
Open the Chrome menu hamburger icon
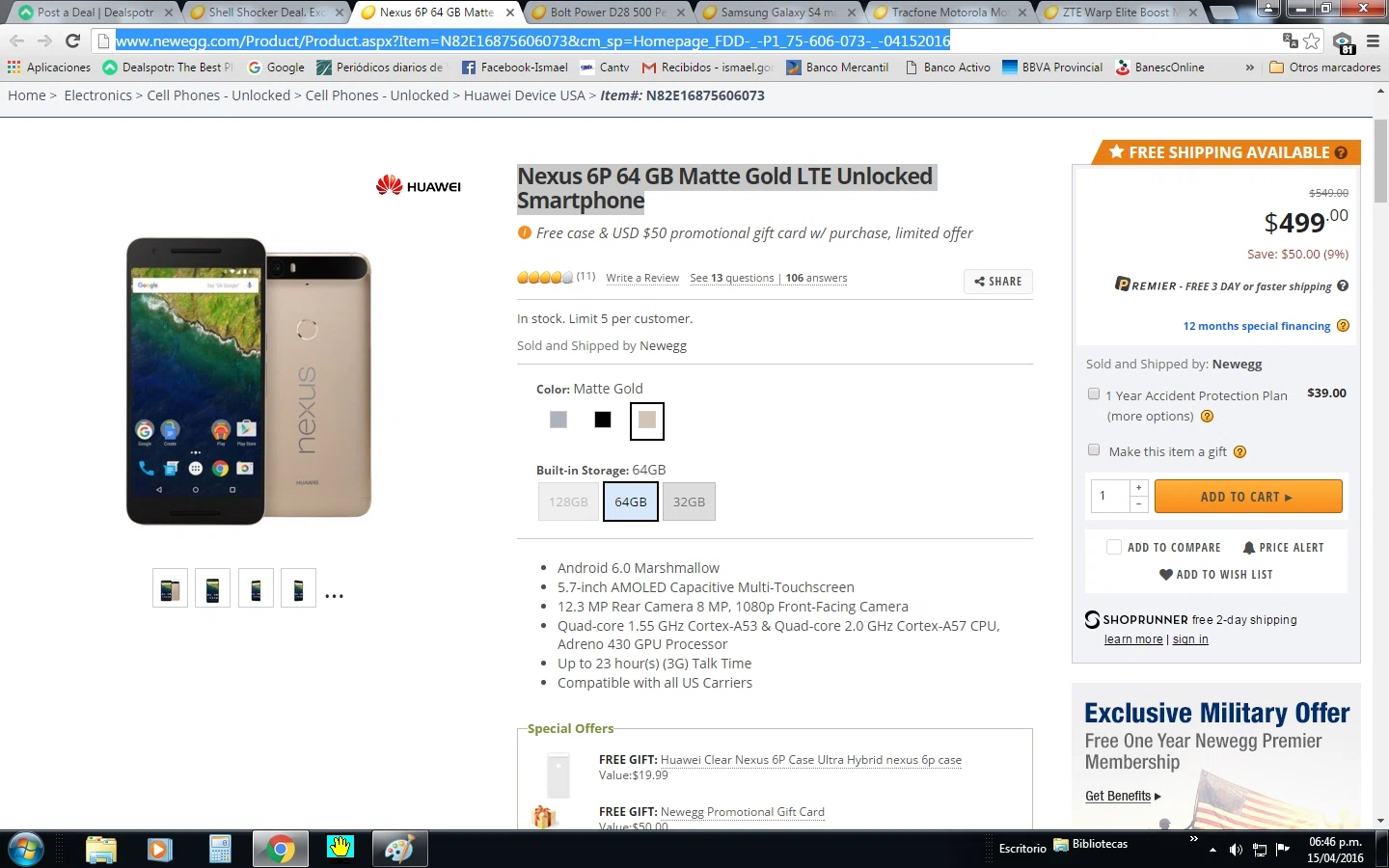1373,41
